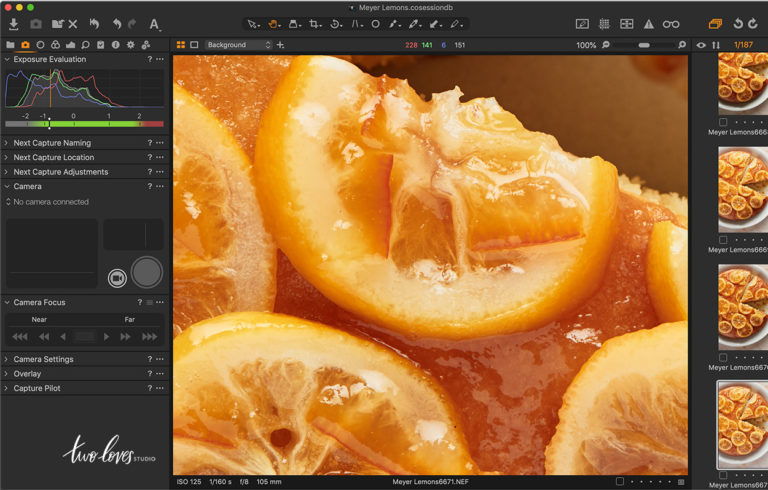Click the Delete X icon
Image resolution: width=768 pixels, height=490 pixels.
[x=73, y=24]
